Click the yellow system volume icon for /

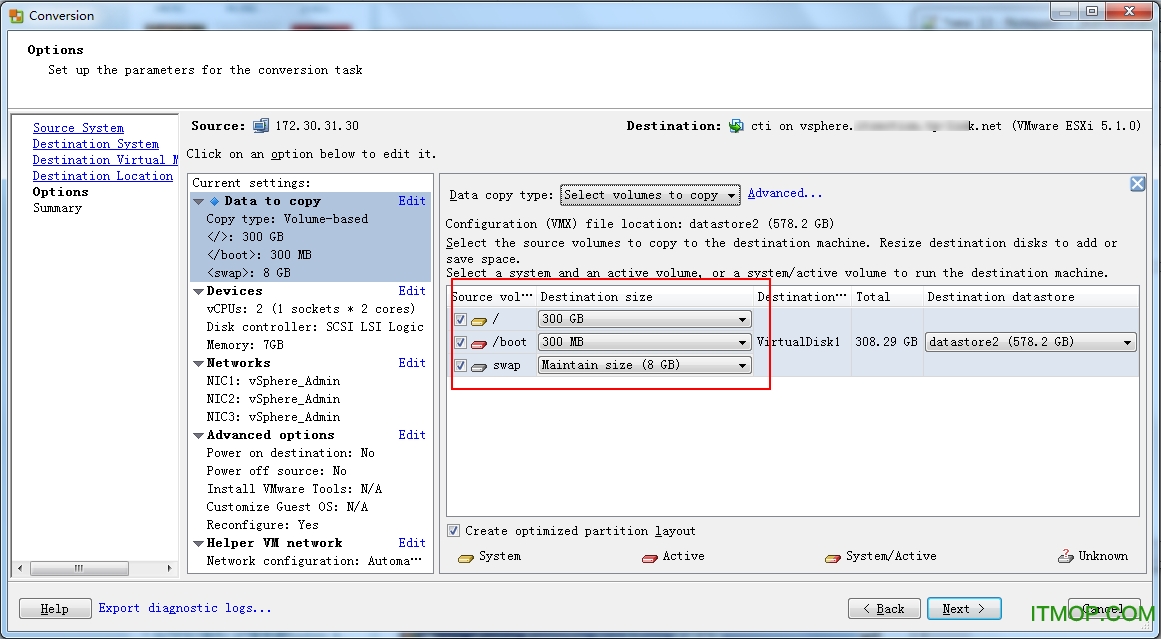(x=479, y=320)
